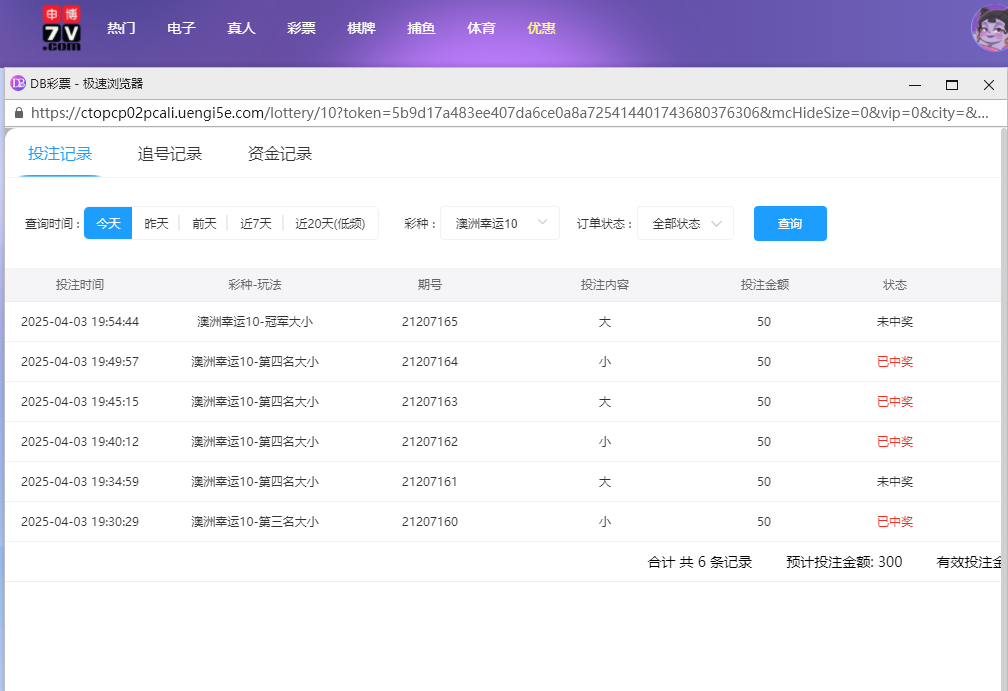This screenshot has height=691, width=1008.
Task: Select the 前天 query time filter
Action: click(x=203, y=223)
